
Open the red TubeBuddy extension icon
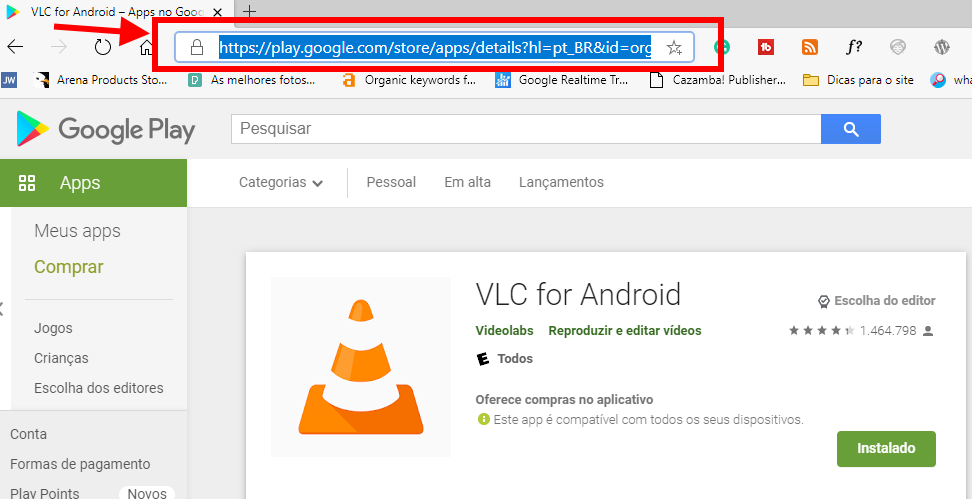766,47
